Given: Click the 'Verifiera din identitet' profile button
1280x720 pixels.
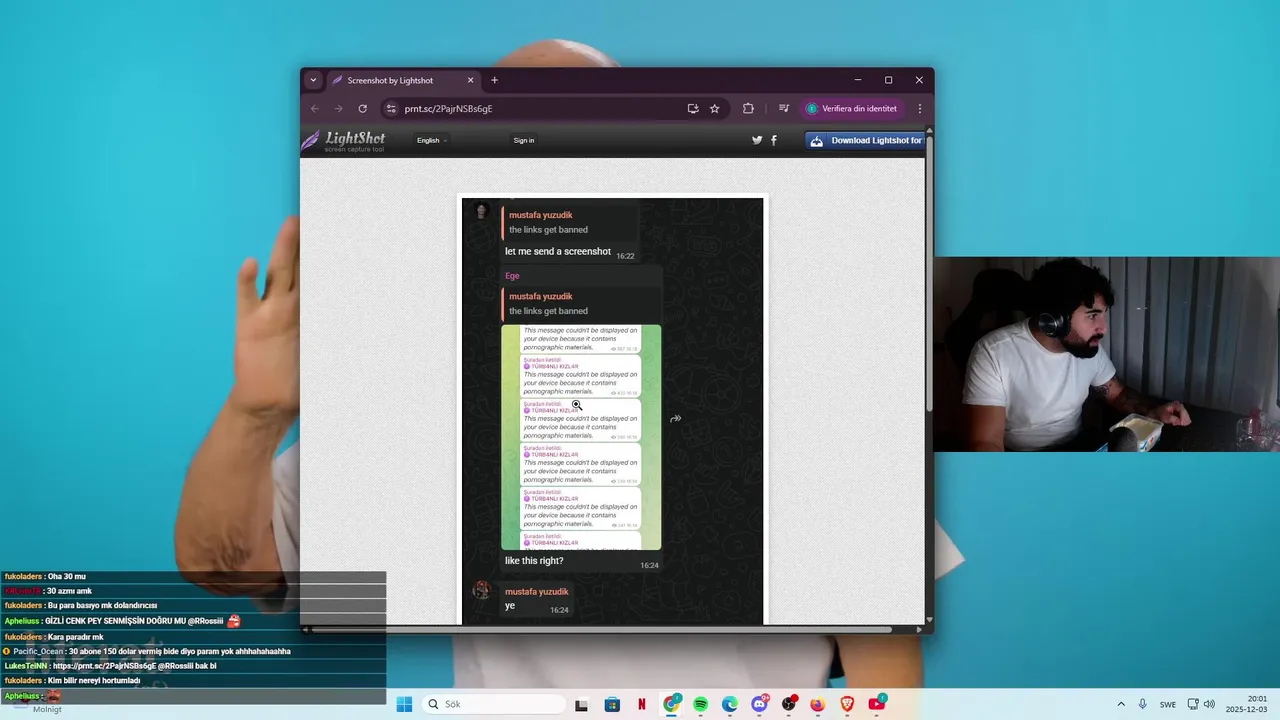Looking at the screenshot, I should [853, 108].
